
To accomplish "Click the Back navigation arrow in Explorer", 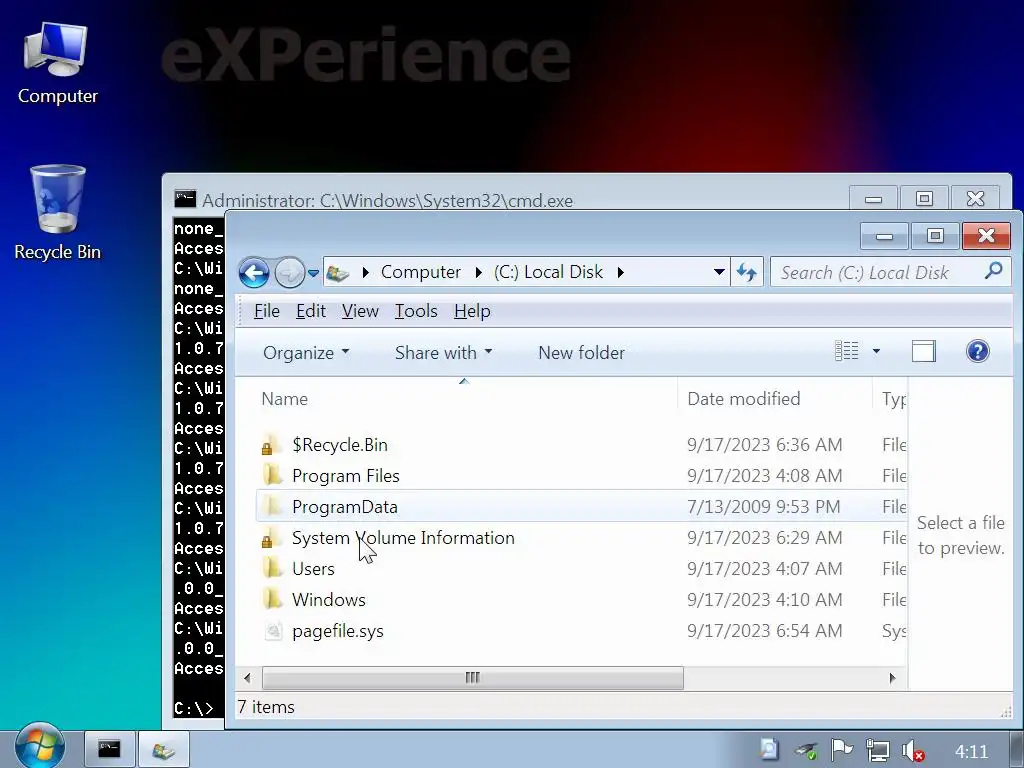I will (254, 272).
